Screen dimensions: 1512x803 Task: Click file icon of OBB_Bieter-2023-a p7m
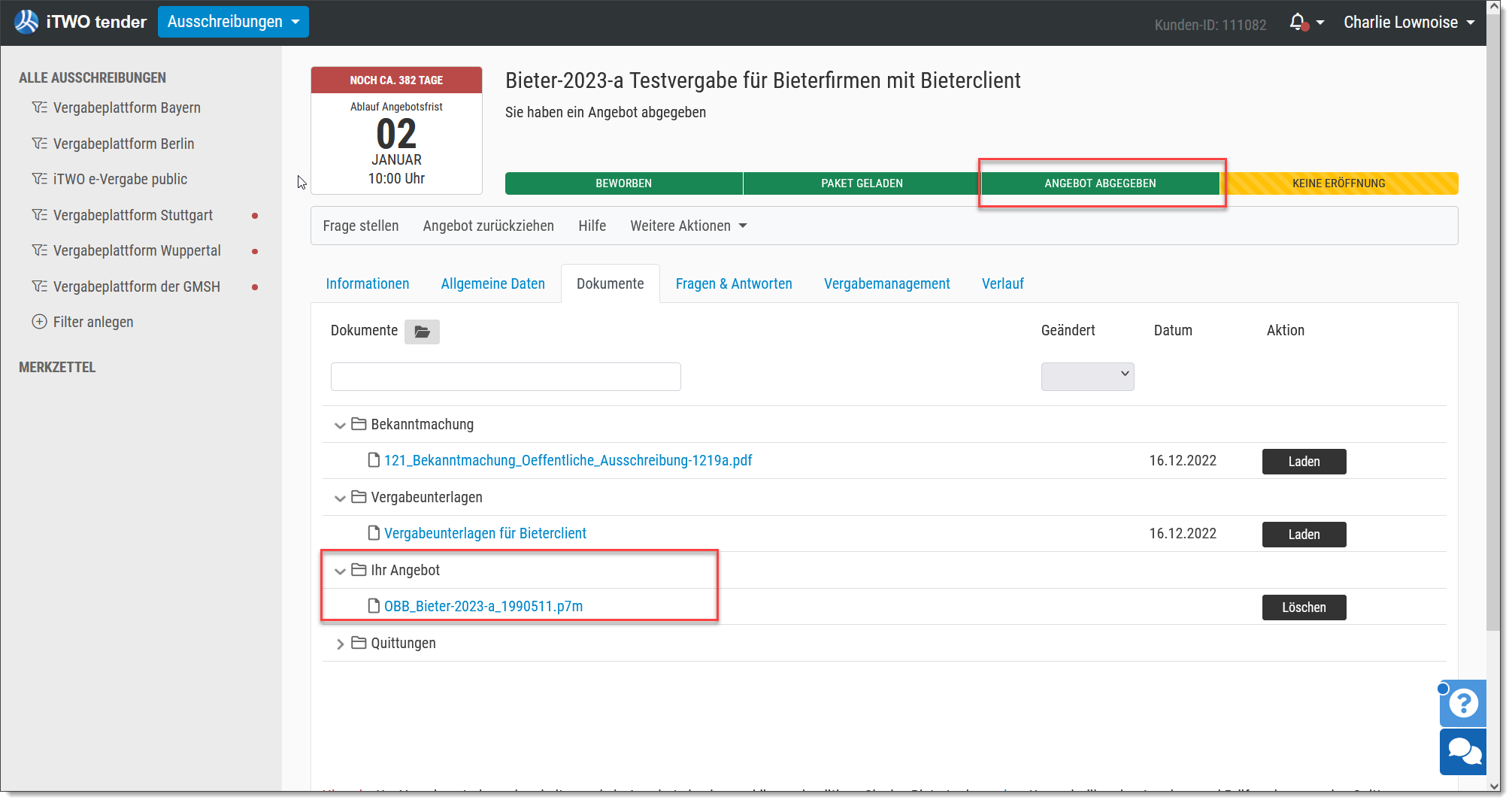click(x=374, y=606)
